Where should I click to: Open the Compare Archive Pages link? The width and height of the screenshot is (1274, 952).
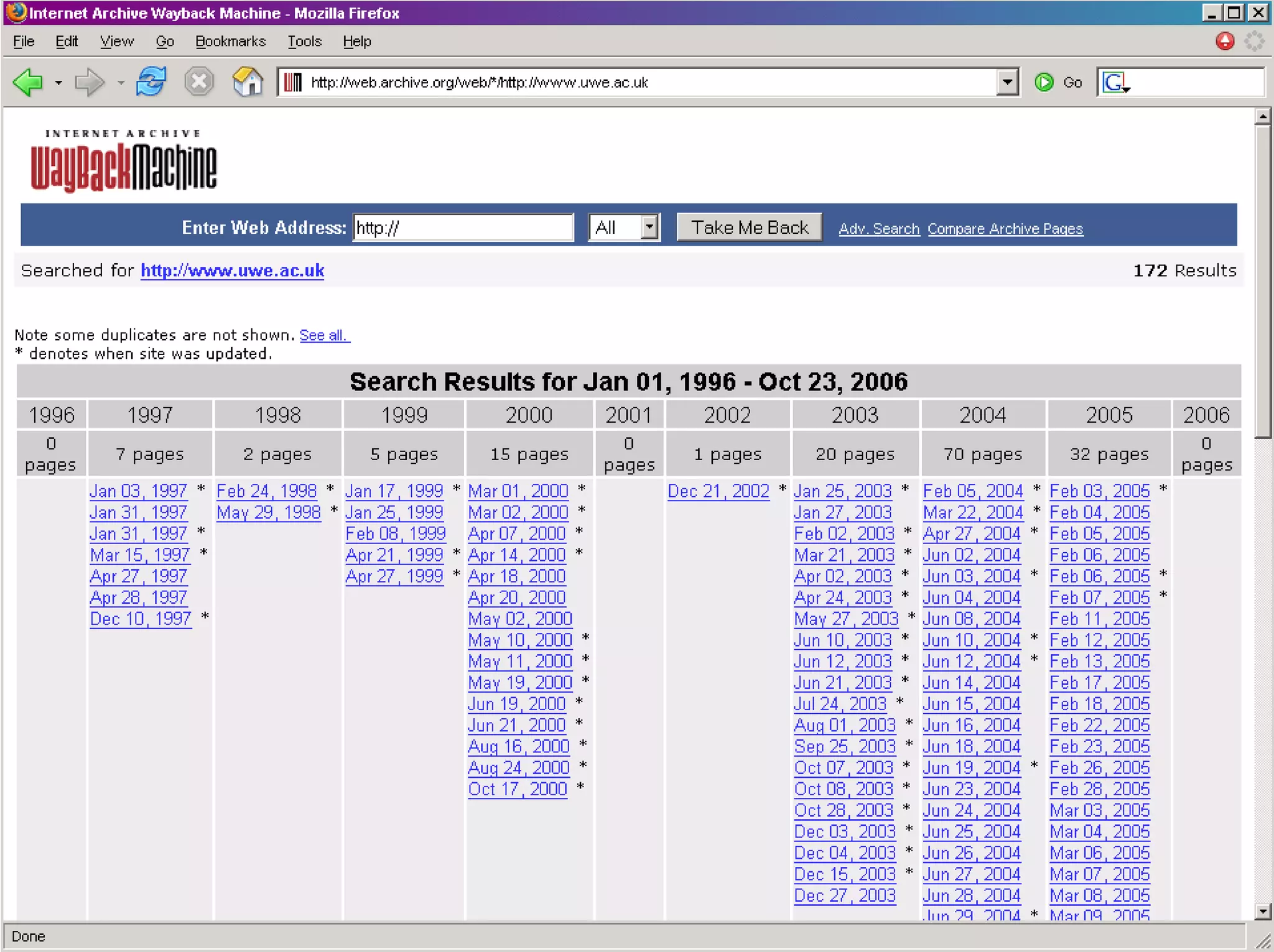point(1005,229)
